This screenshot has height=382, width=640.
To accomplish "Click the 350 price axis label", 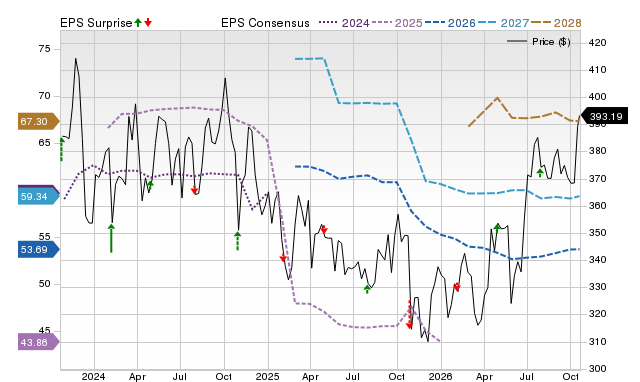I will tap(598, 233).
